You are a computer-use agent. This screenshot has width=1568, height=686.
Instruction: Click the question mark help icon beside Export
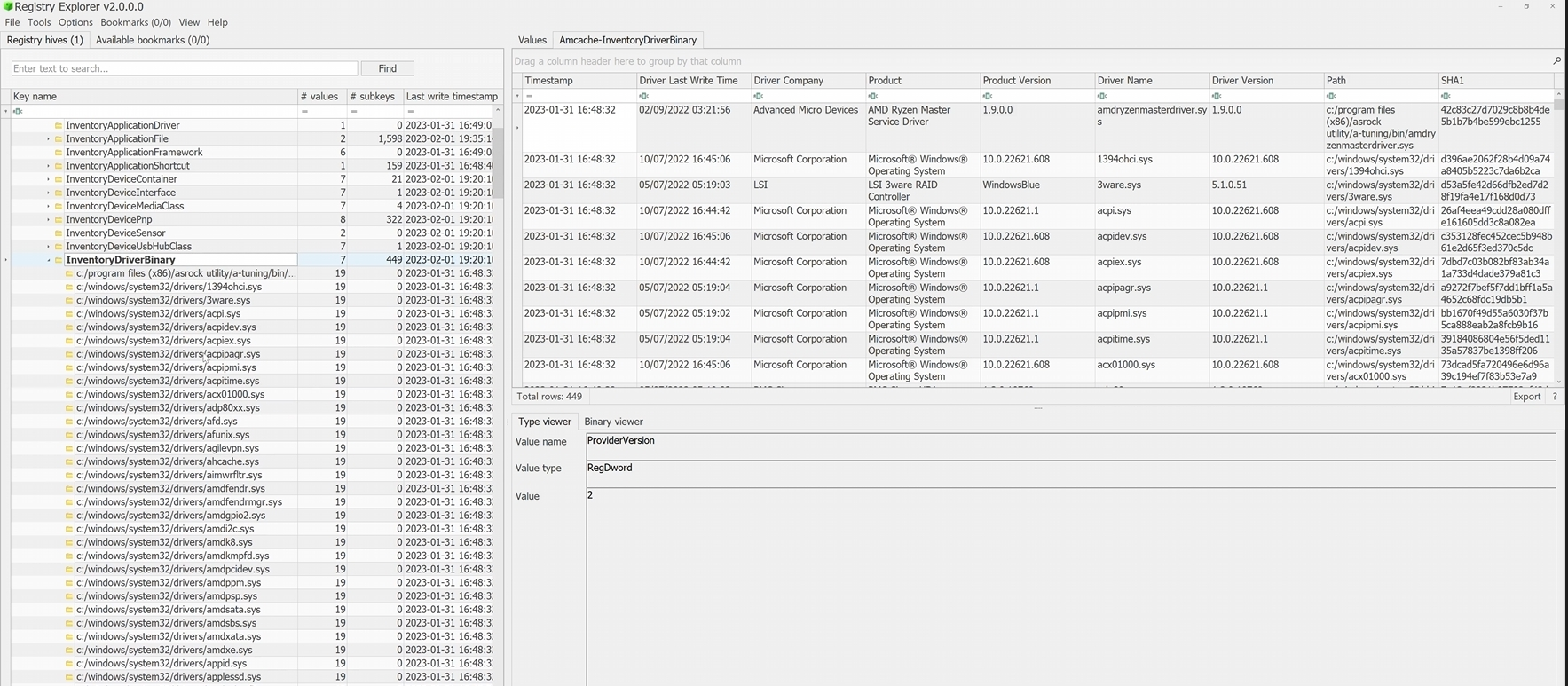click(1555, 397)
